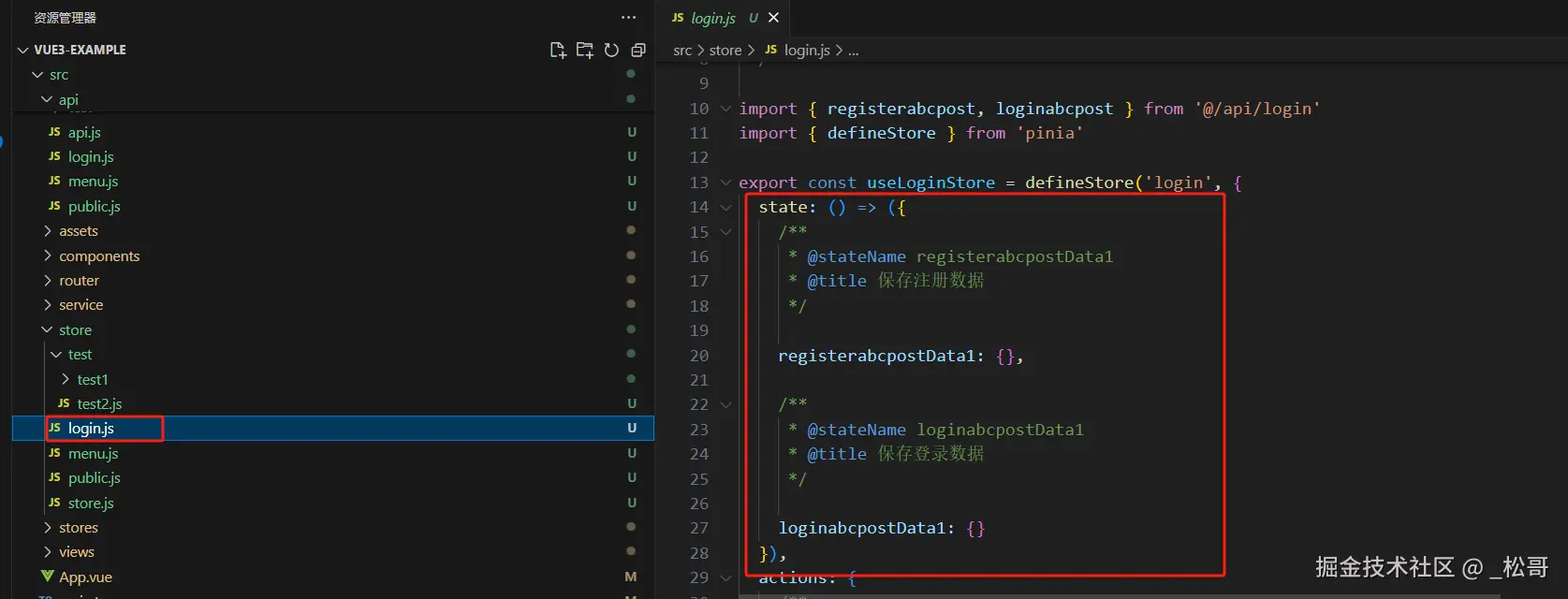Collapse all folders in explorer
This screenshot has width=1568, height=599.
point(638,51)
